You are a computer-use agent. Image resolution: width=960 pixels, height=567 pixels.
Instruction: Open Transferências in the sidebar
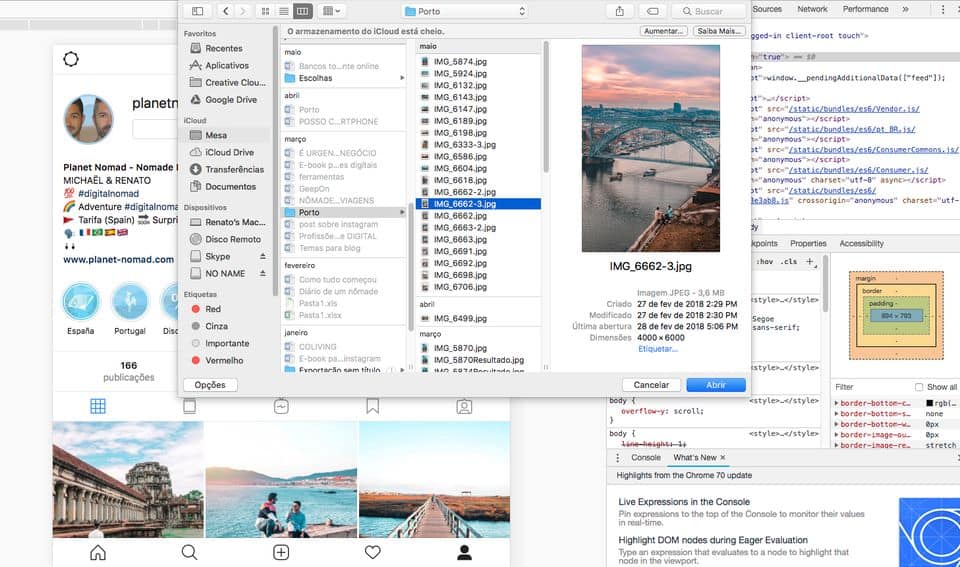point(234,170)
